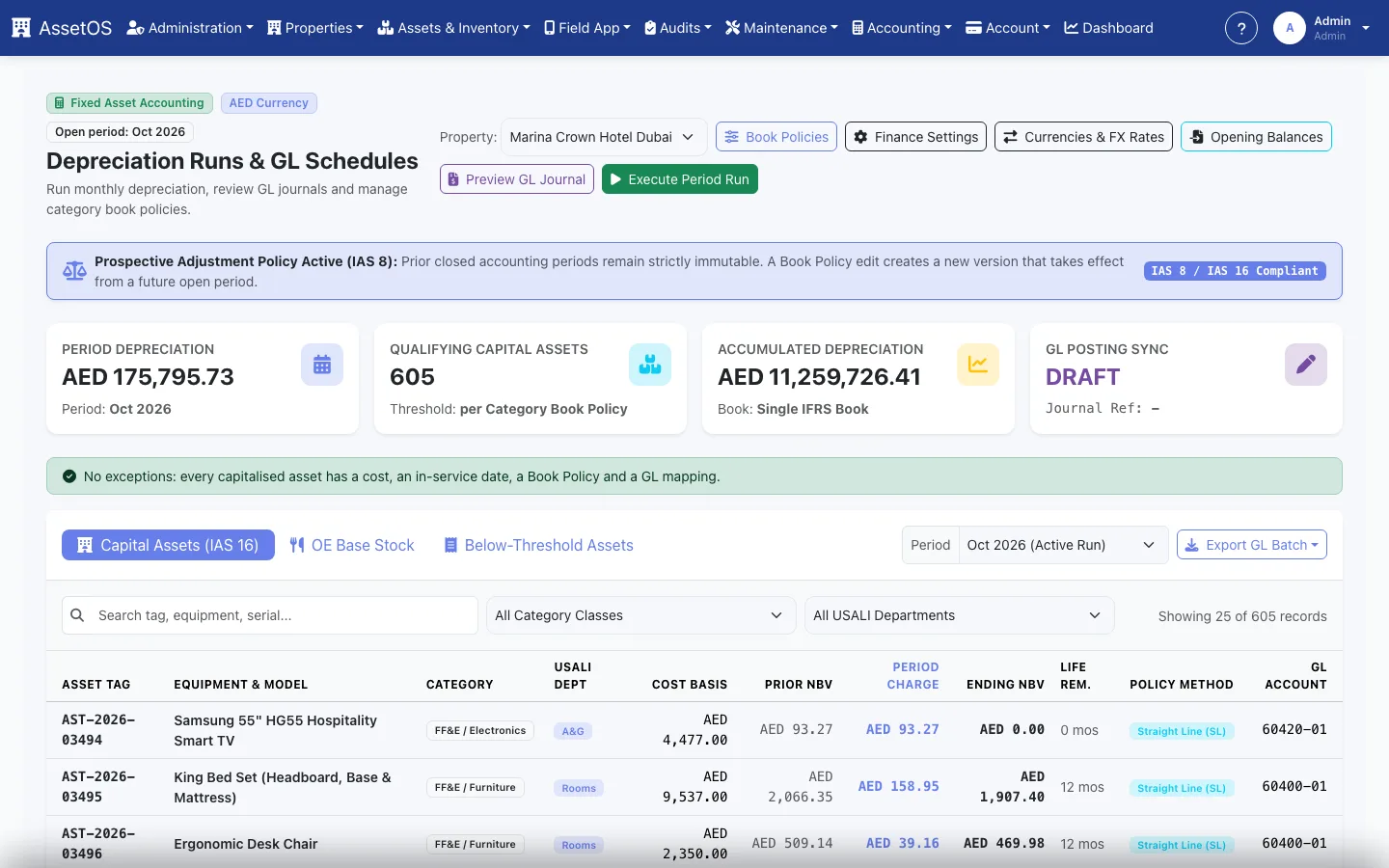Click the calendar icon on Period Depreciation card
The width and height of the screenshot is (1389, 868).
322,365
